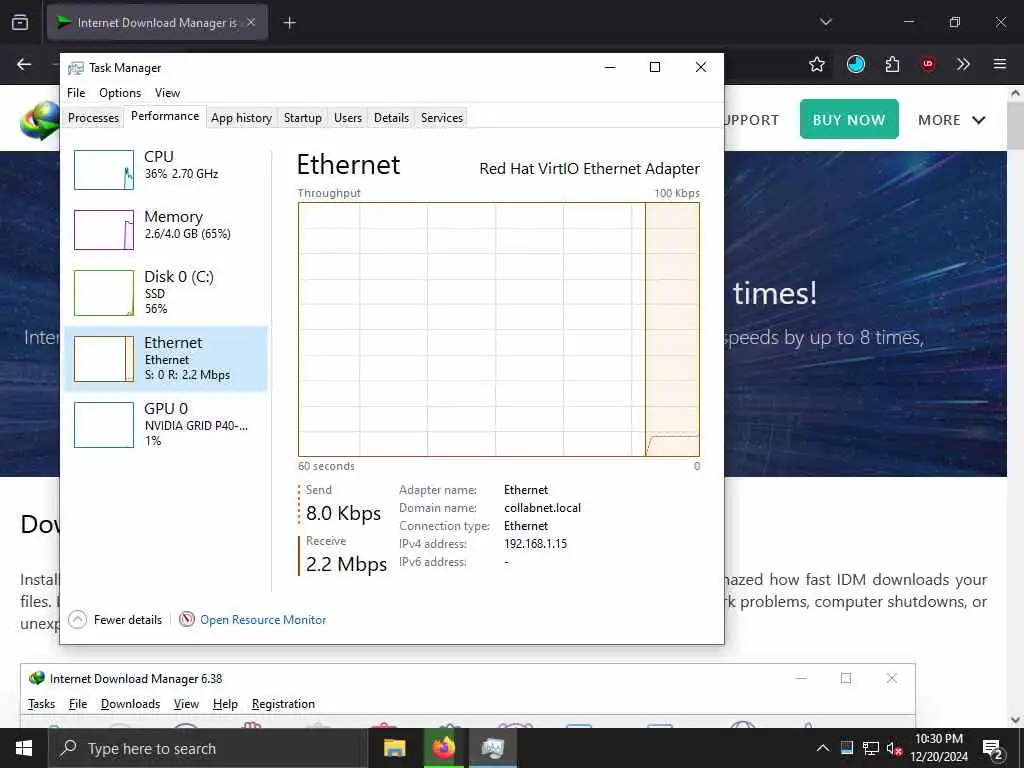Open Task Manager Options menu
Screen dimensions: 1024x768
(120, 93)
